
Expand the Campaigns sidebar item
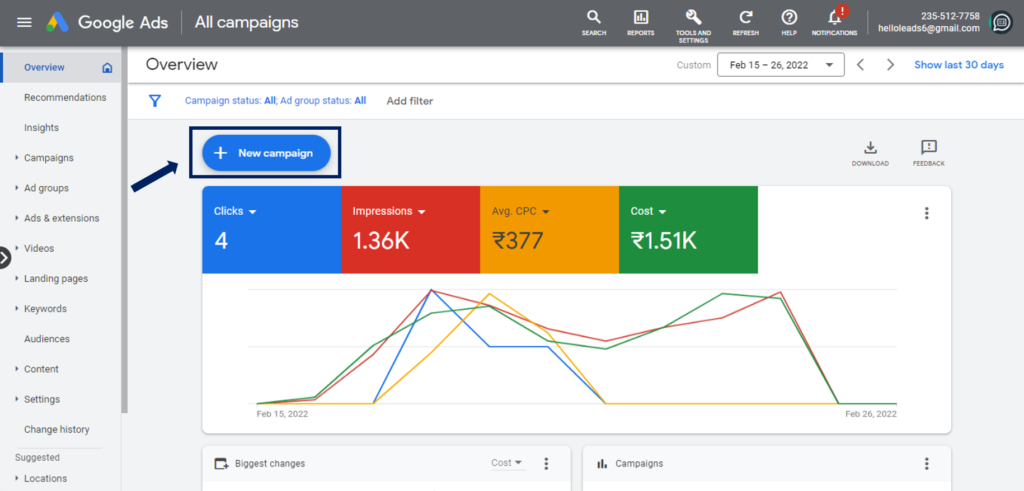(48, 158)
